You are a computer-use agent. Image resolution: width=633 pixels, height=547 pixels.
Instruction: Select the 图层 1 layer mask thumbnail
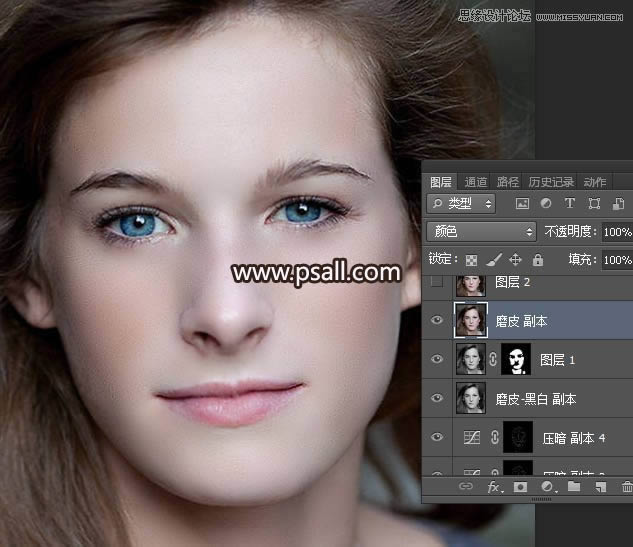[x=514, y=359]
